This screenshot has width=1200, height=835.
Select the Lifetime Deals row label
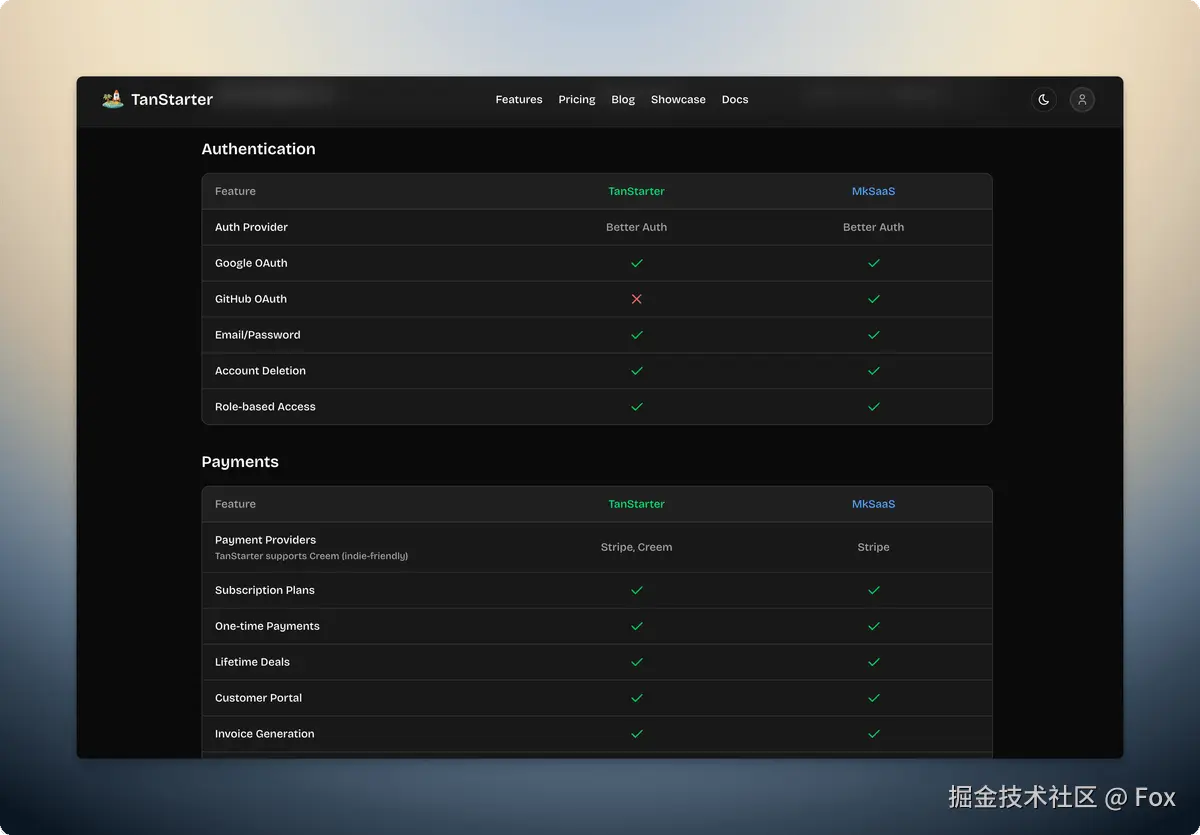tap(252, 662)
